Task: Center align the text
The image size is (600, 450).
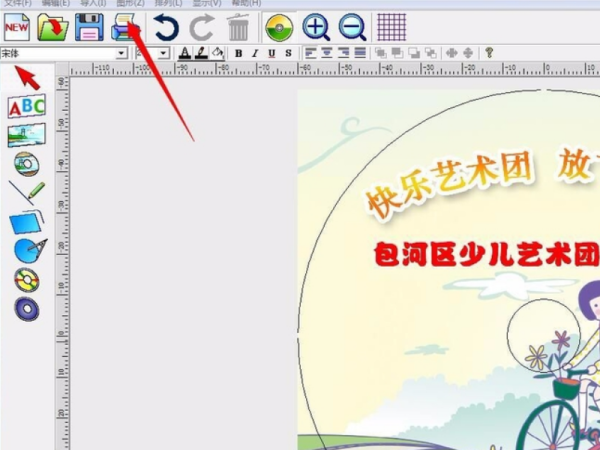Action: [x=327, y=53]
